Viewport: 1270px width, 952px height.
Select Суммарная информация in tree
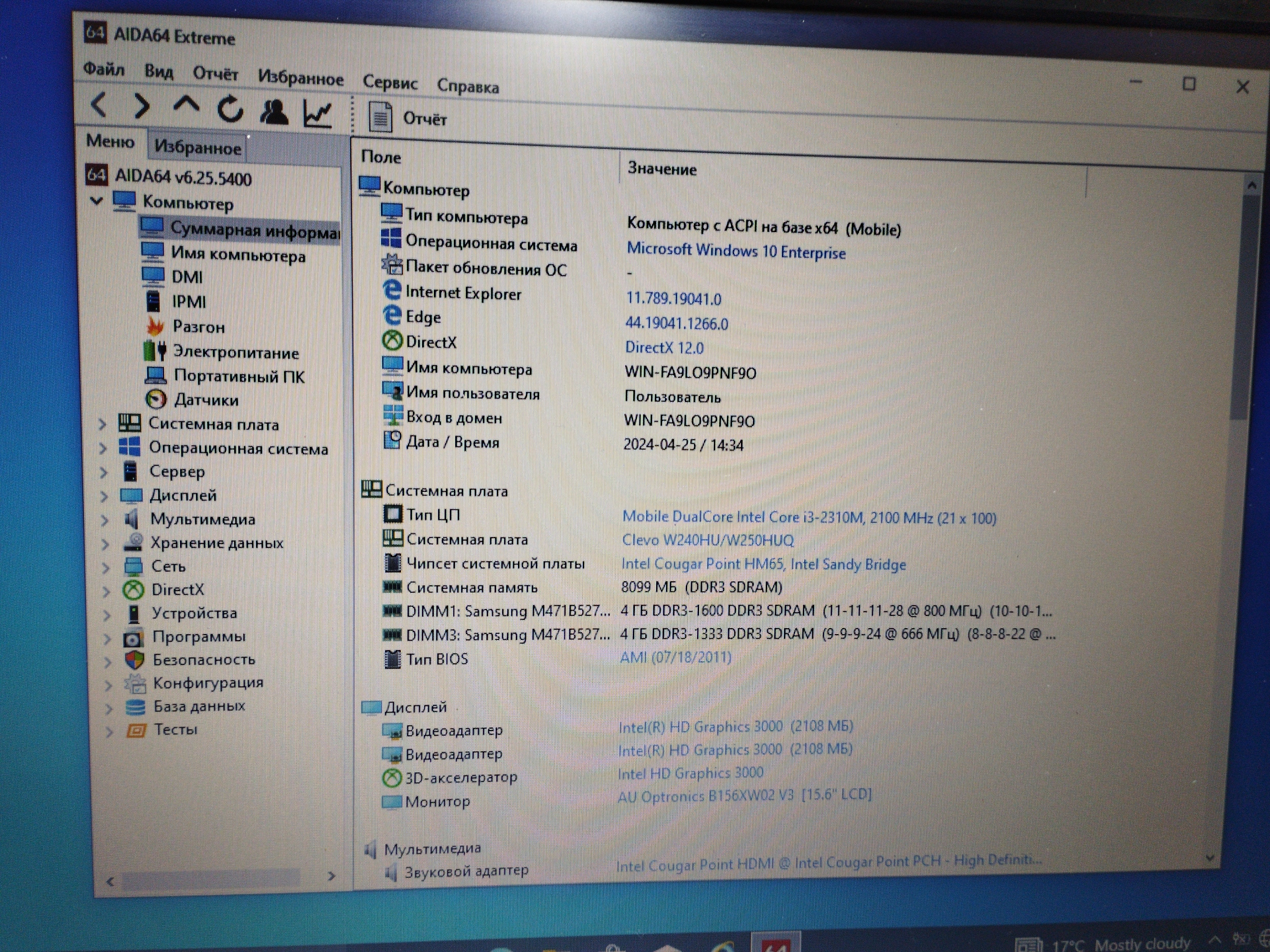239,229
